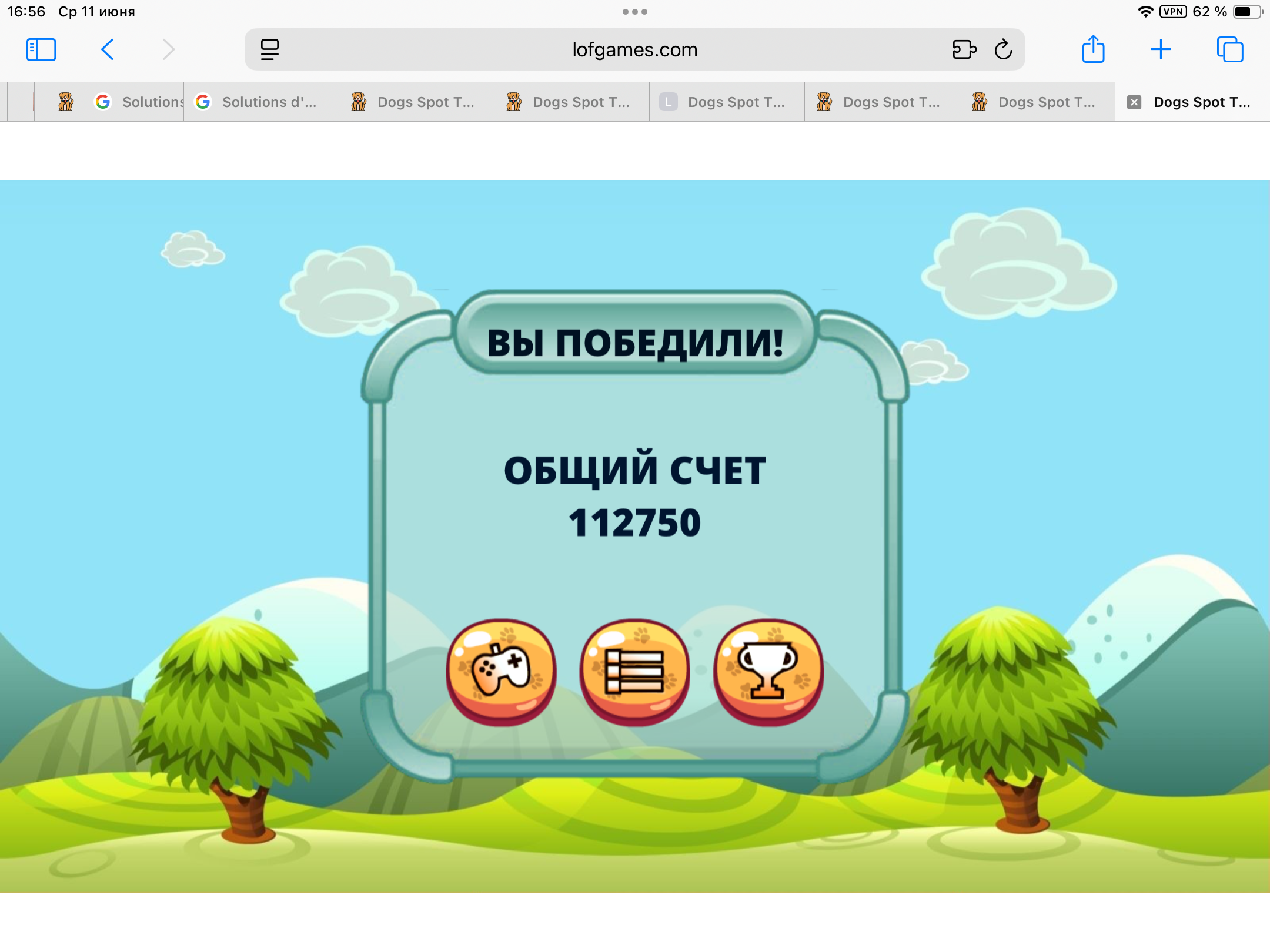Tap the score value 112750
Screen dimensions: 1270x952
click(634, 522)
